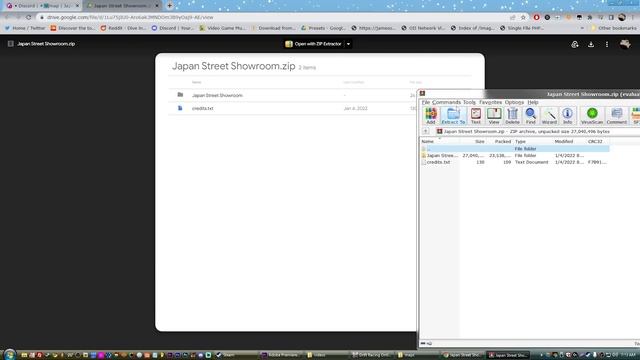Open Drive viewer more actions menu
640x360 pixels.
click(x=607, y=44)
